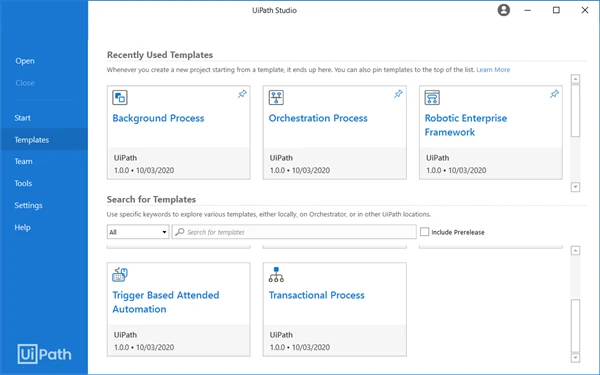Click Trigger Based Attended Automation footer

(179, 341)
